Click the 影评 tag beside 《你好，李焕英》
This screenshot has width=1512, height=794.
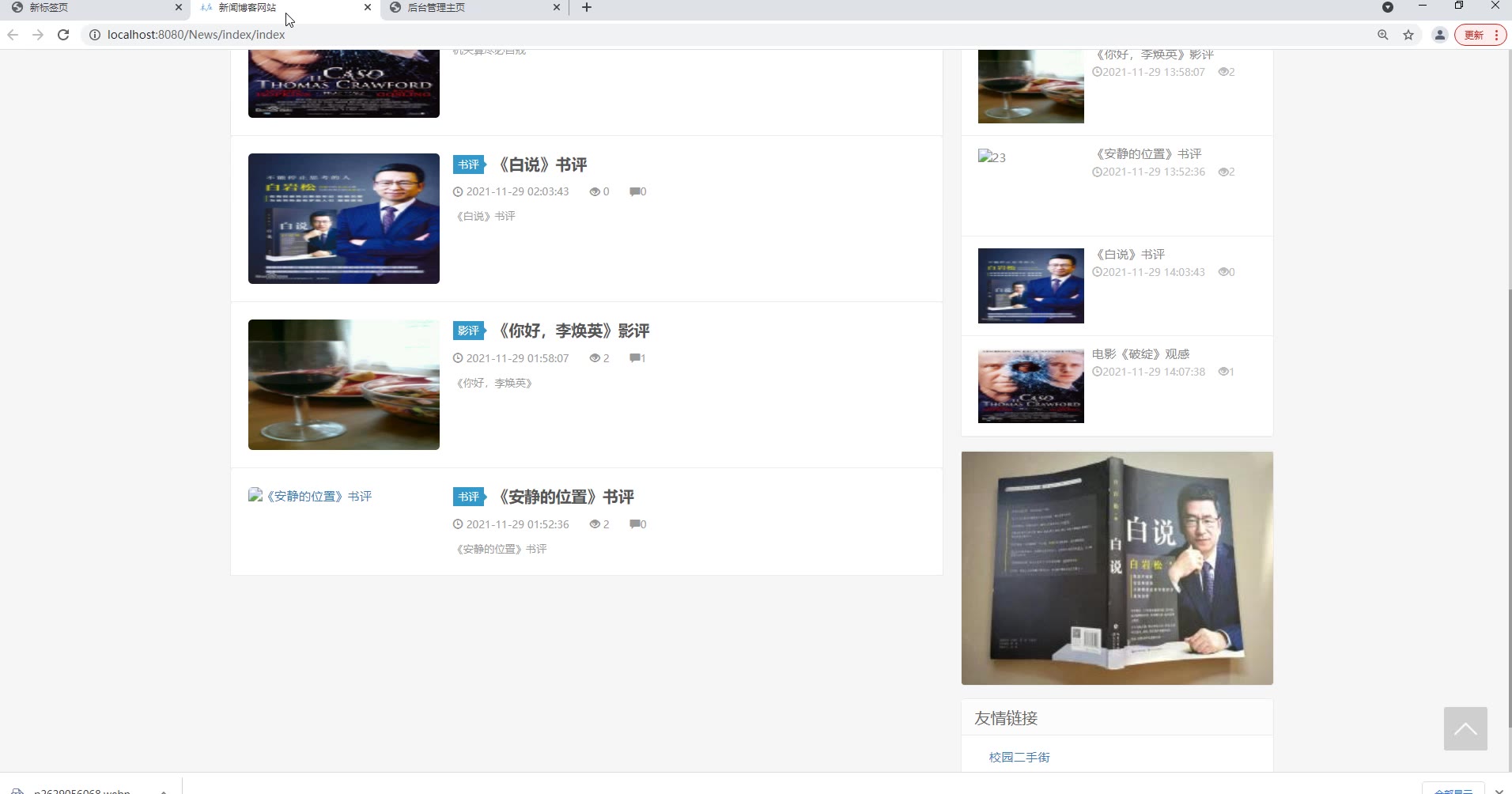point(470,331)
